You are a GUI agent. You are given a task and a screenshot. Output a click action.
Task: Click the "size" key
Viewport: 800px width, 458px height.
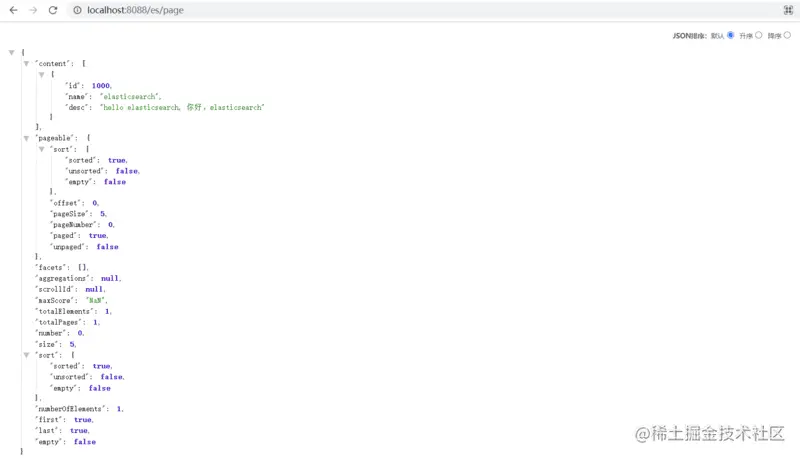click(48, 344)
